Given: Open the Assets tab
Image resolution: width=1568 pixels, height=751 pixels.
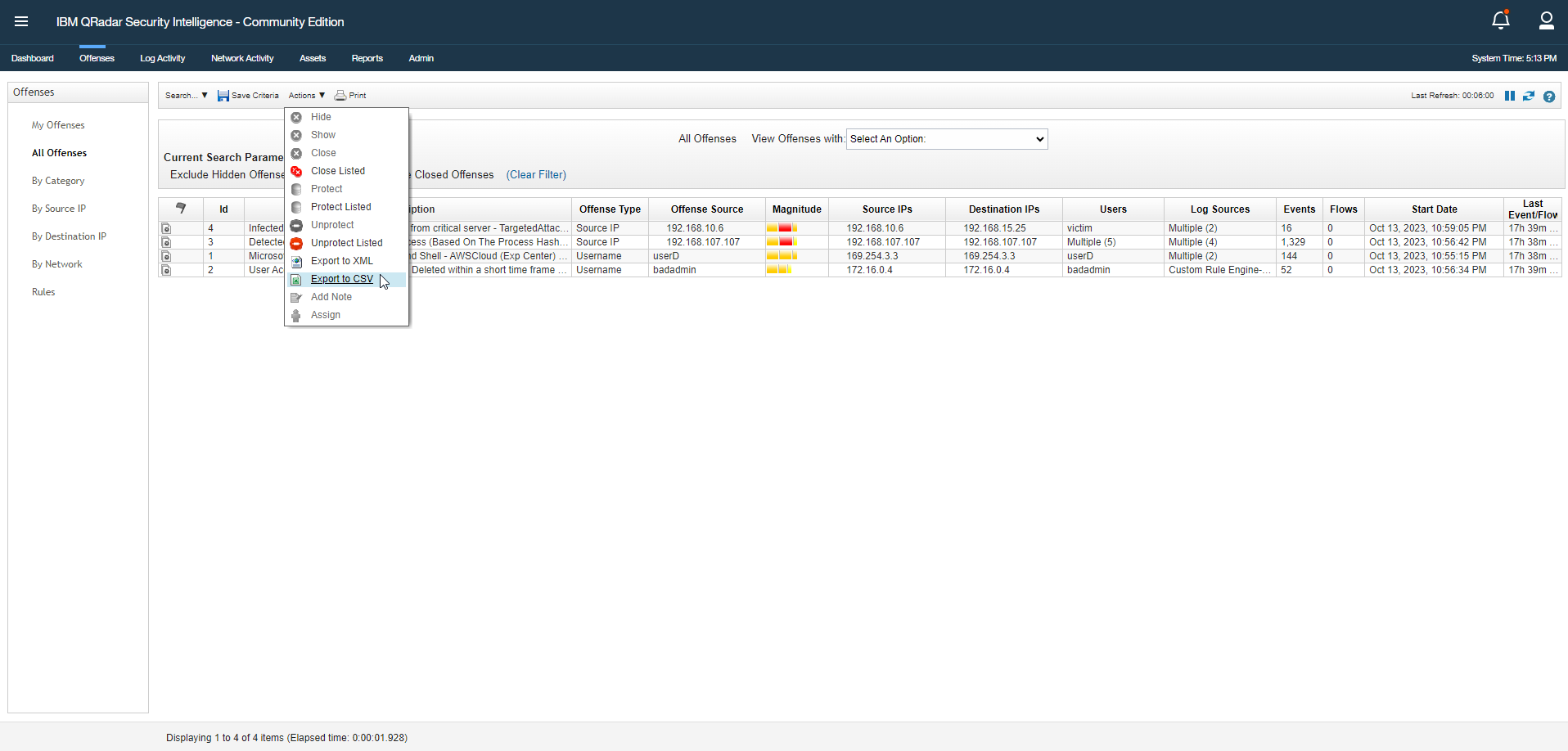Looking at the screenshot, I should [x=313, y=58].
